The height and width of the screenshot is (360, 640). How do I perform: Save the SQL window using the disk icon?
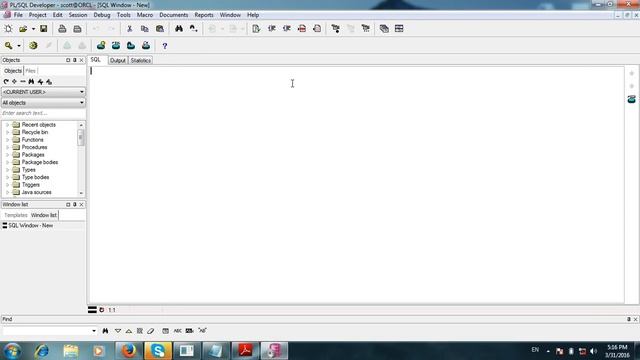[43, 29]
